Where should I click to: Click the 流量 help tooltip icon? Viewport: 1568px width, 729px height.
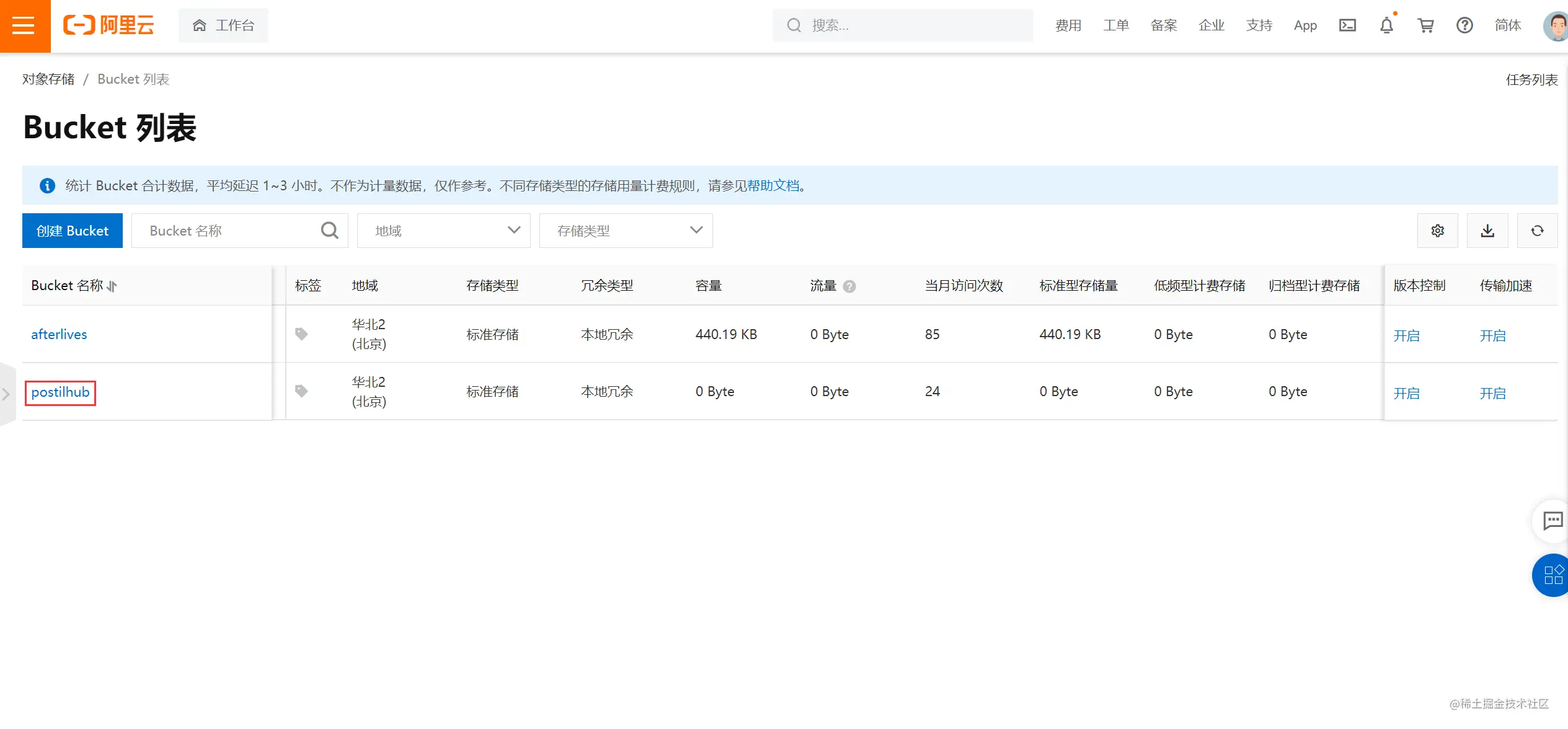(x=849, y=286)
